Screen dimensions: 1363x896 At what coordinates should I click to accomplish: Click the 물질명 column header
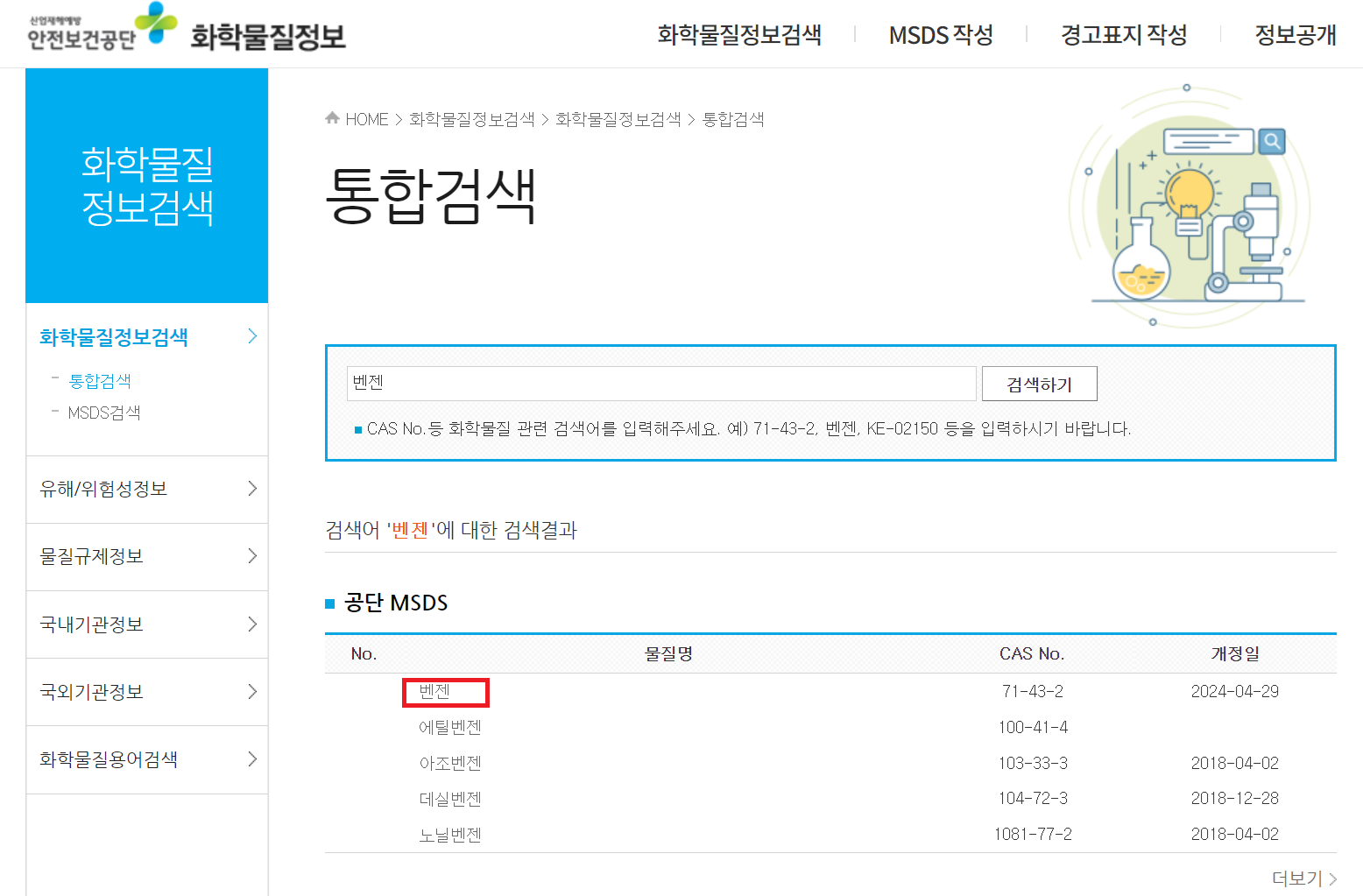coord(669,653)
